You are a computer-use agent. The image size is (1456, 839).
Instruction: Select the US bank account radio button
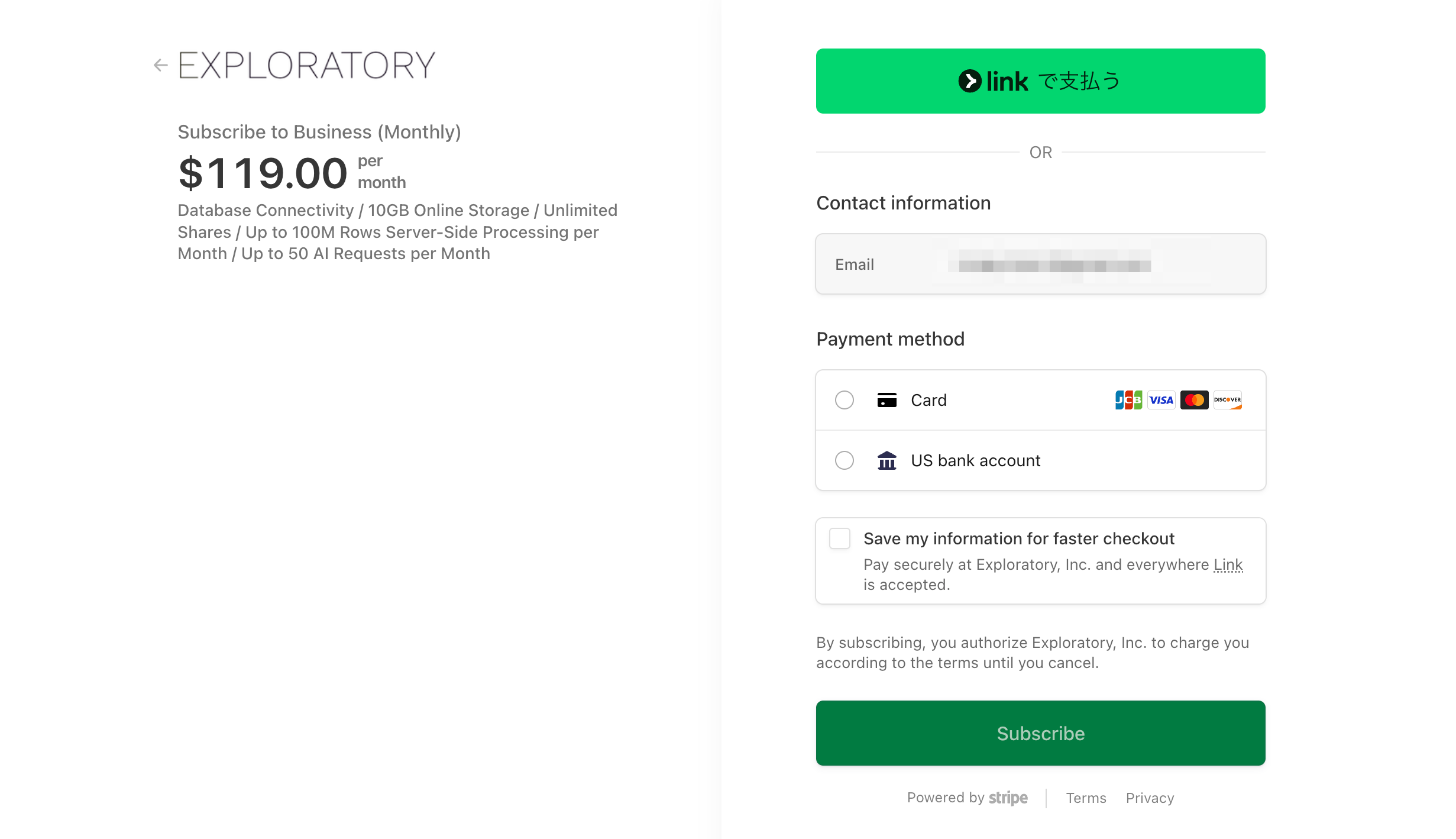point(845,460)
